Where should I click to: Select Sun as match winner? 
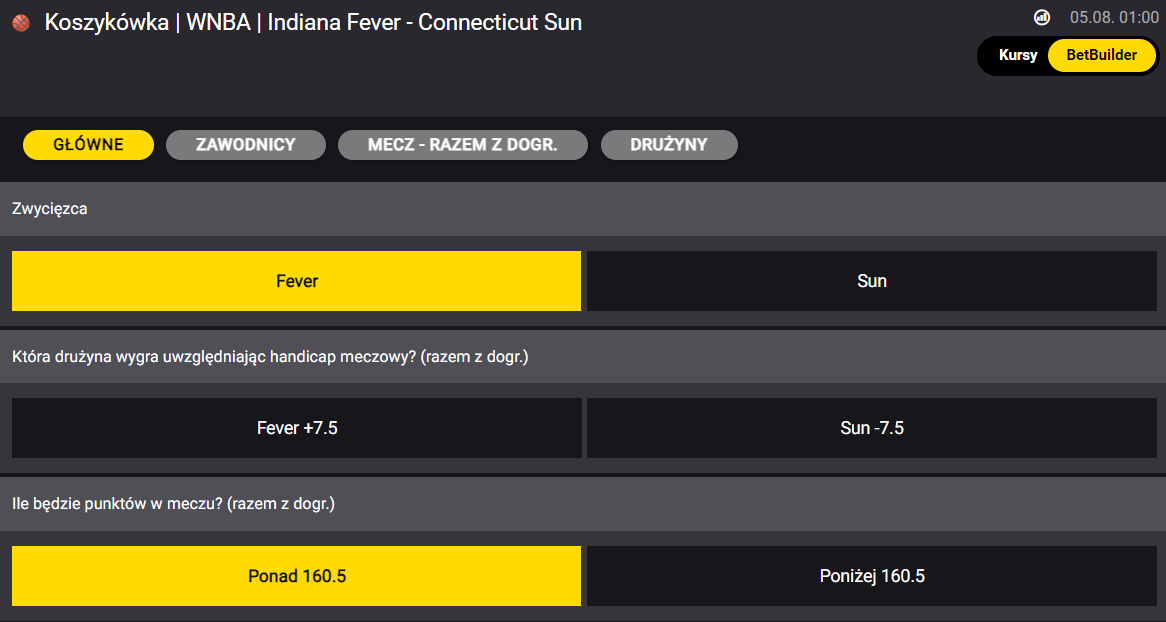pyautogui.click(x=871, y=281)
